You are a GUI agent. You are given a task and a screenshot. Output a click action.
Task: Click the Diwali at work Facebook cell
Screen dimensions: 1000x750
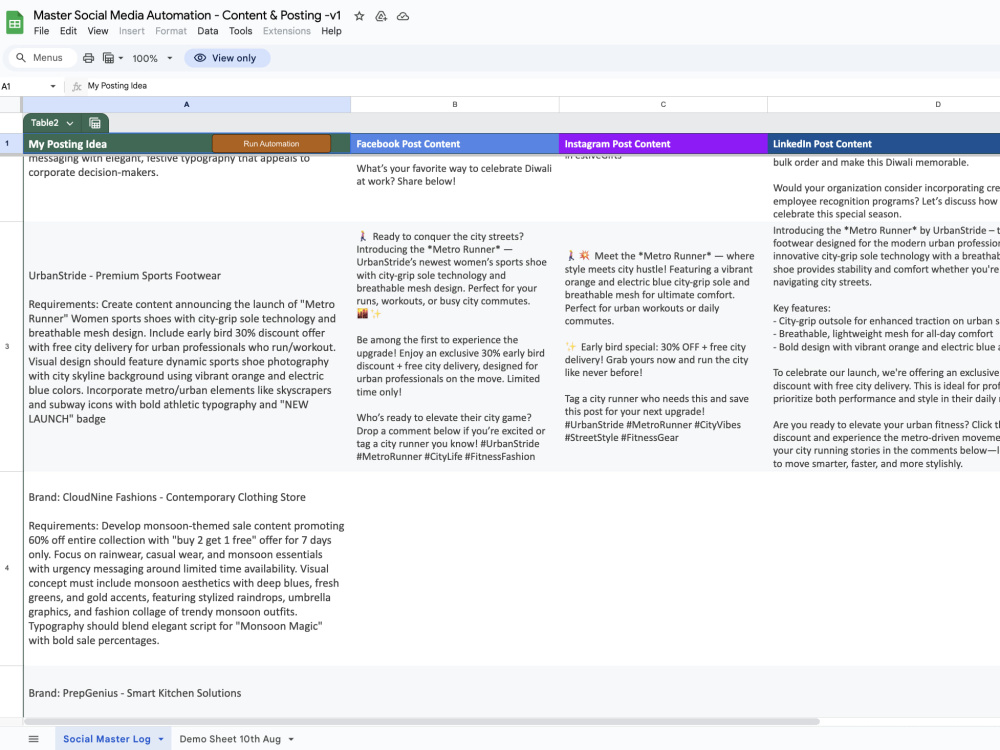(455, 188)
